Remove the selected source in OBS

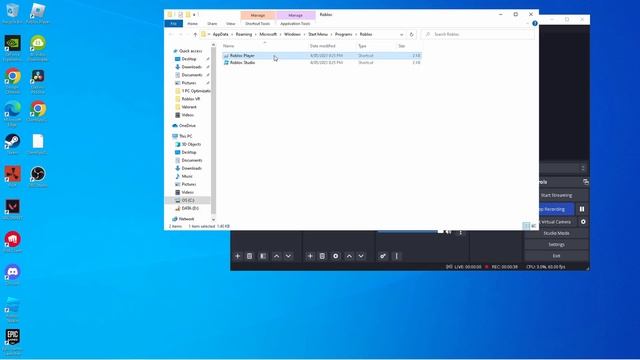(x=322, y=256)
